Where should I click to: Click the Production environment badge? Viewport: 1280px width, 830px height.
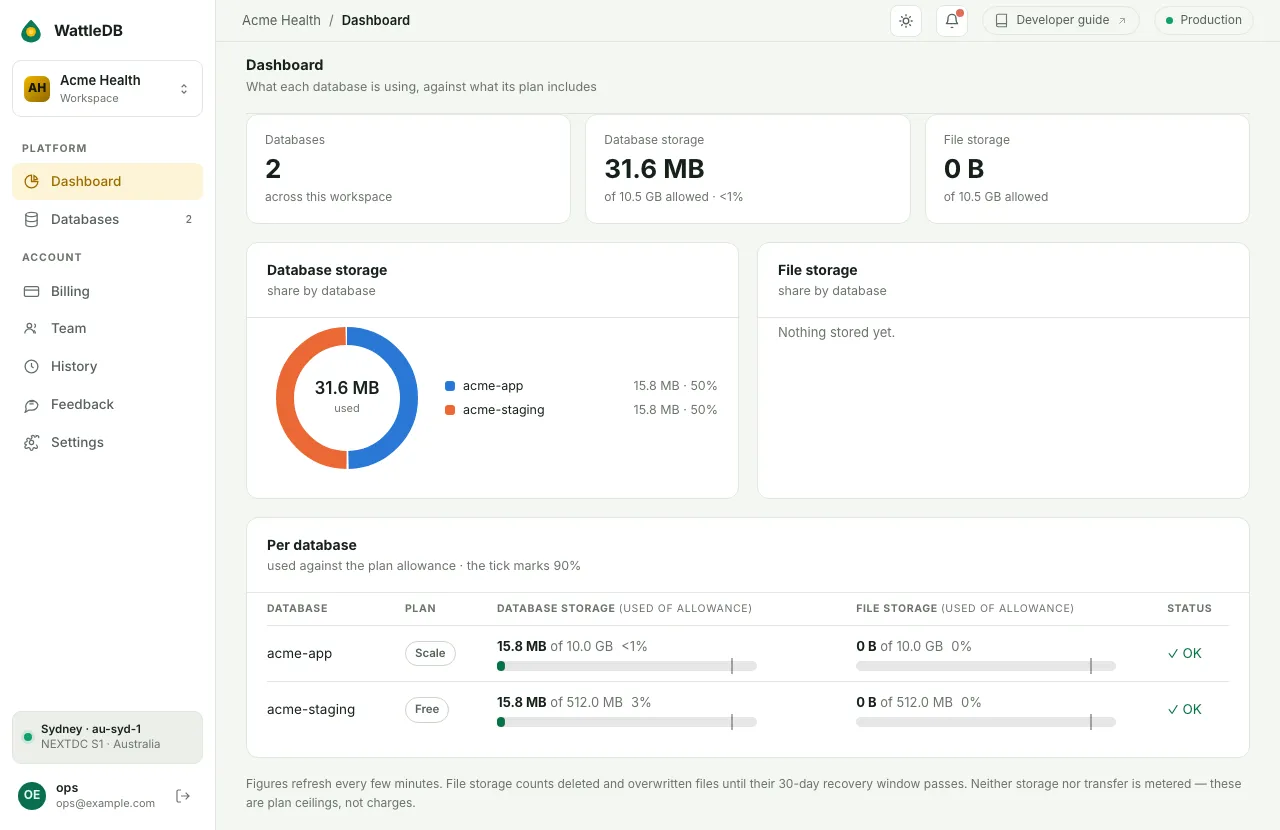(1204, 20)
